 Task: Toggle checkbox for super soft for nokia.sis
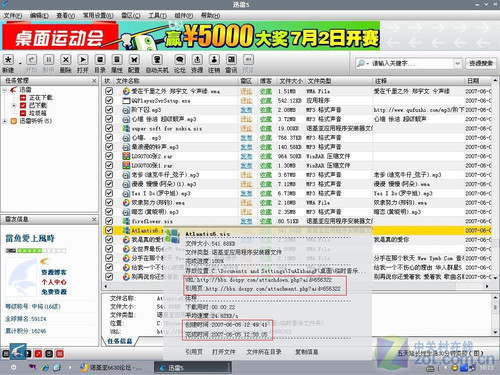109,128
